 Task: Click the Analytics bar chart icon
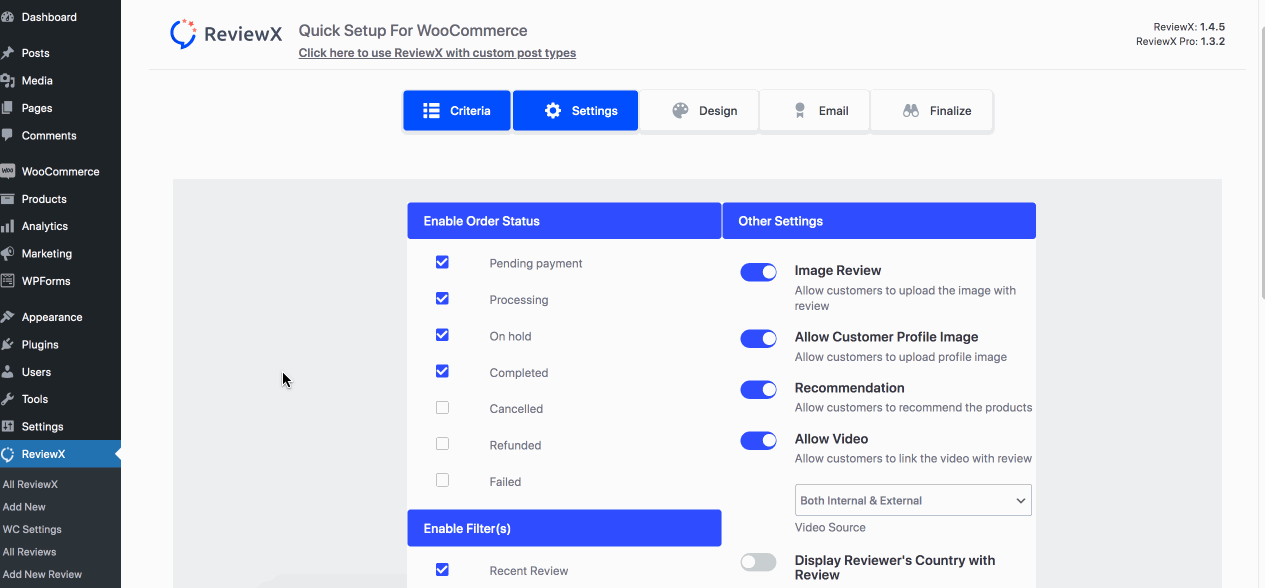[x=7, y=226]
